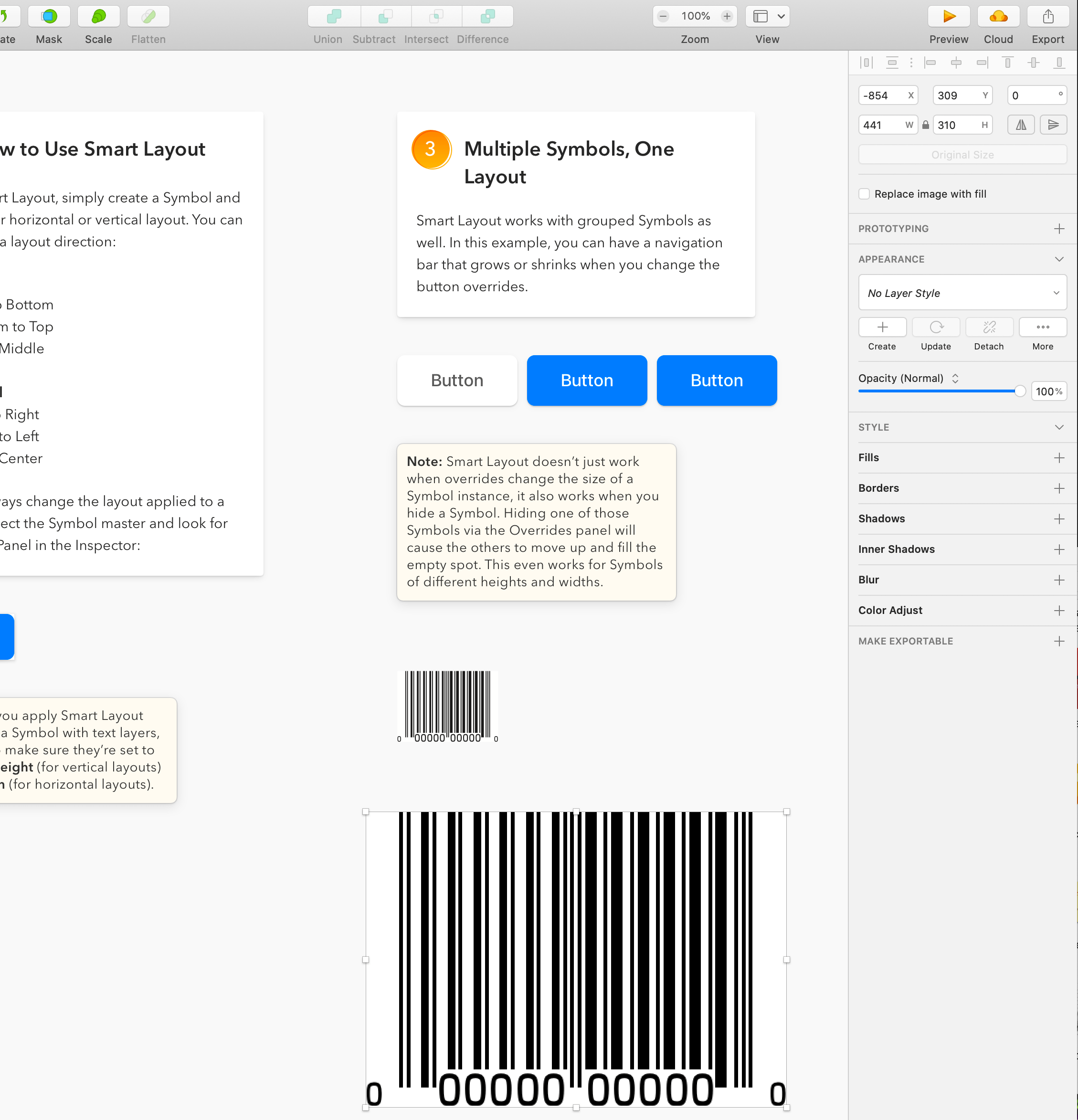This screenshot has height=1120, width=1078.
Task: Click the opacity slider handle
Action: [x=1020, y=391]
